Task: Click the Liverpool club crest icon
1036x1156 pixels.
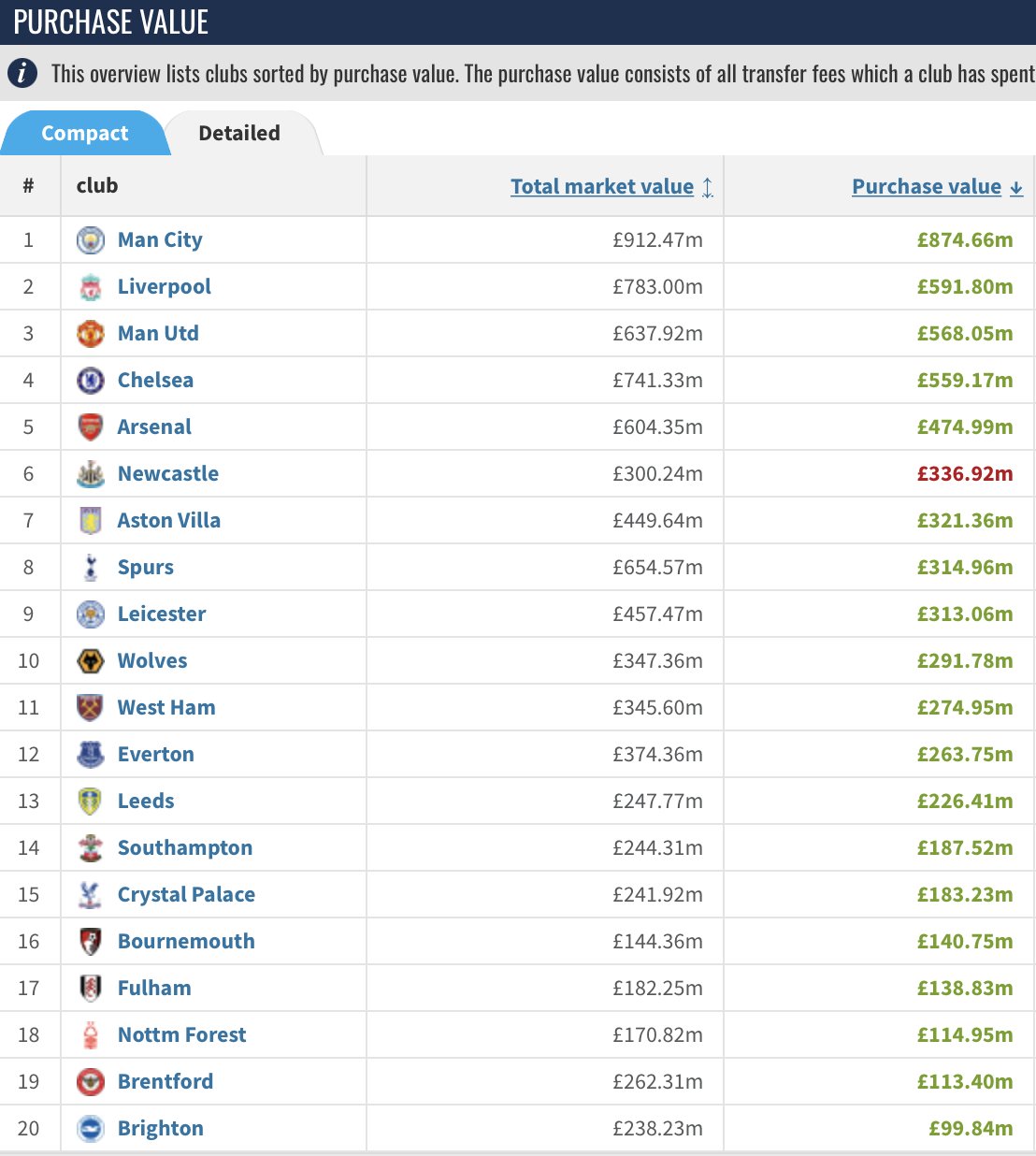Action: (90, 287)
